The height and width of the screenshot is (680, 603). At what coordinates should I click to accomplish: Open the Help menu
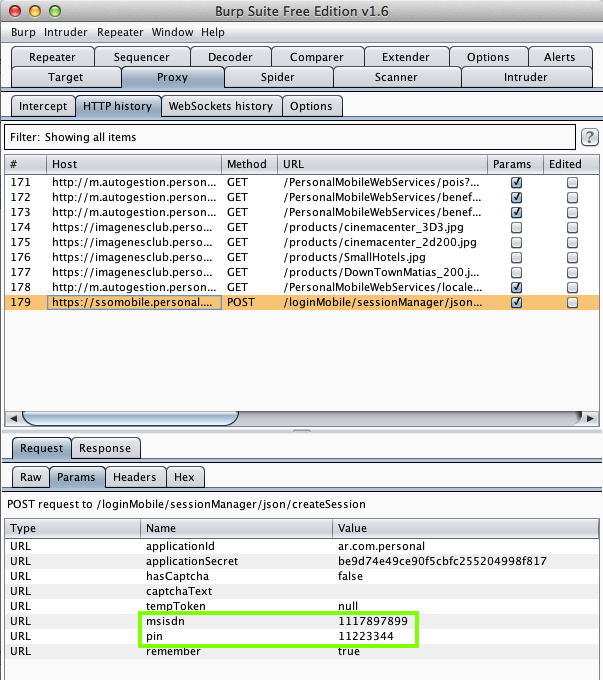(x=213, y=33)
